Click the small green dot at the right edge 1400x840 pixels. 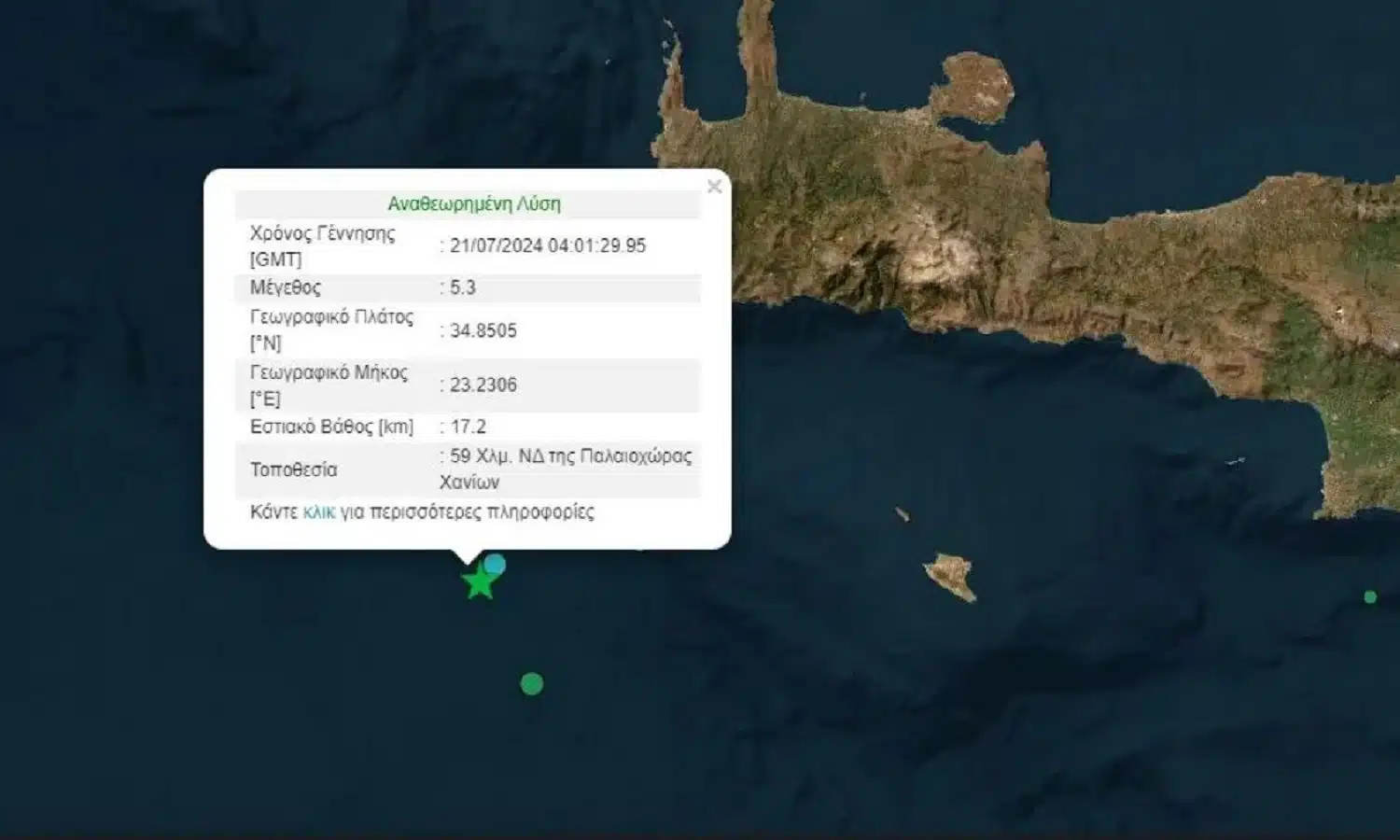click(1370, 596)
